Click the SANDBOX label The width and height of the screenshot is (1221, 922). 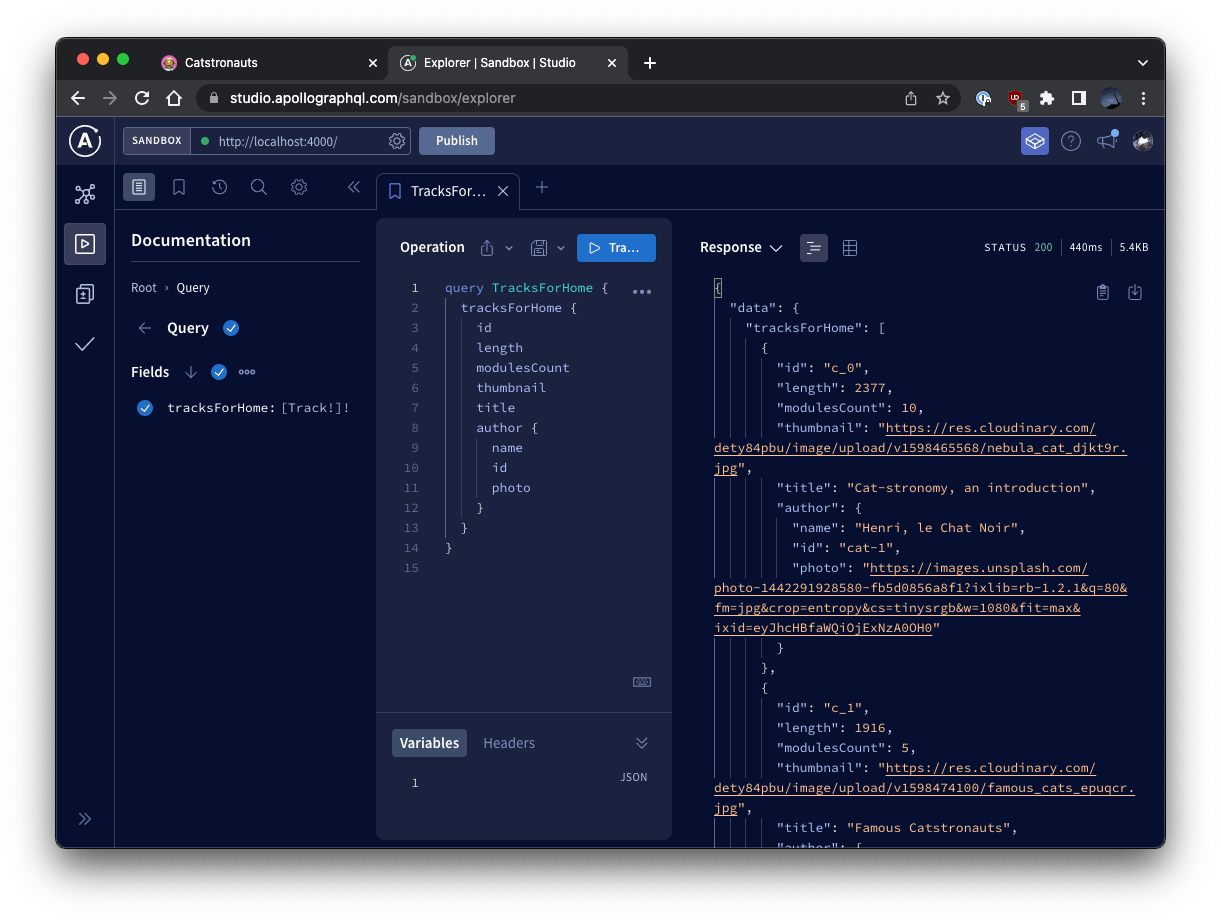(x=157, y=141)
